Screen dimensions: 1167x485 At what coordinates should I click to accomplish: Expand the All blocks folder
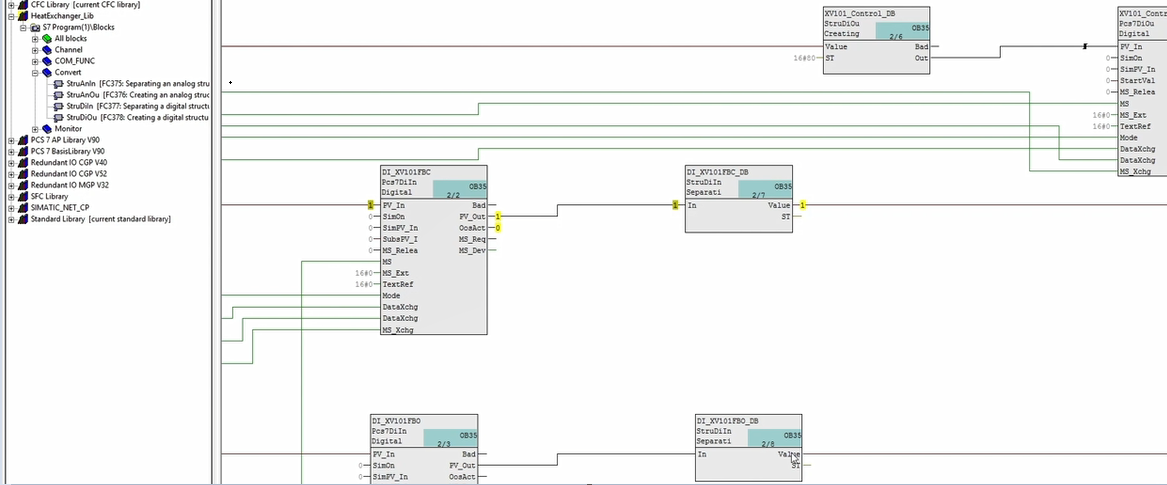(x=35, y=38)
